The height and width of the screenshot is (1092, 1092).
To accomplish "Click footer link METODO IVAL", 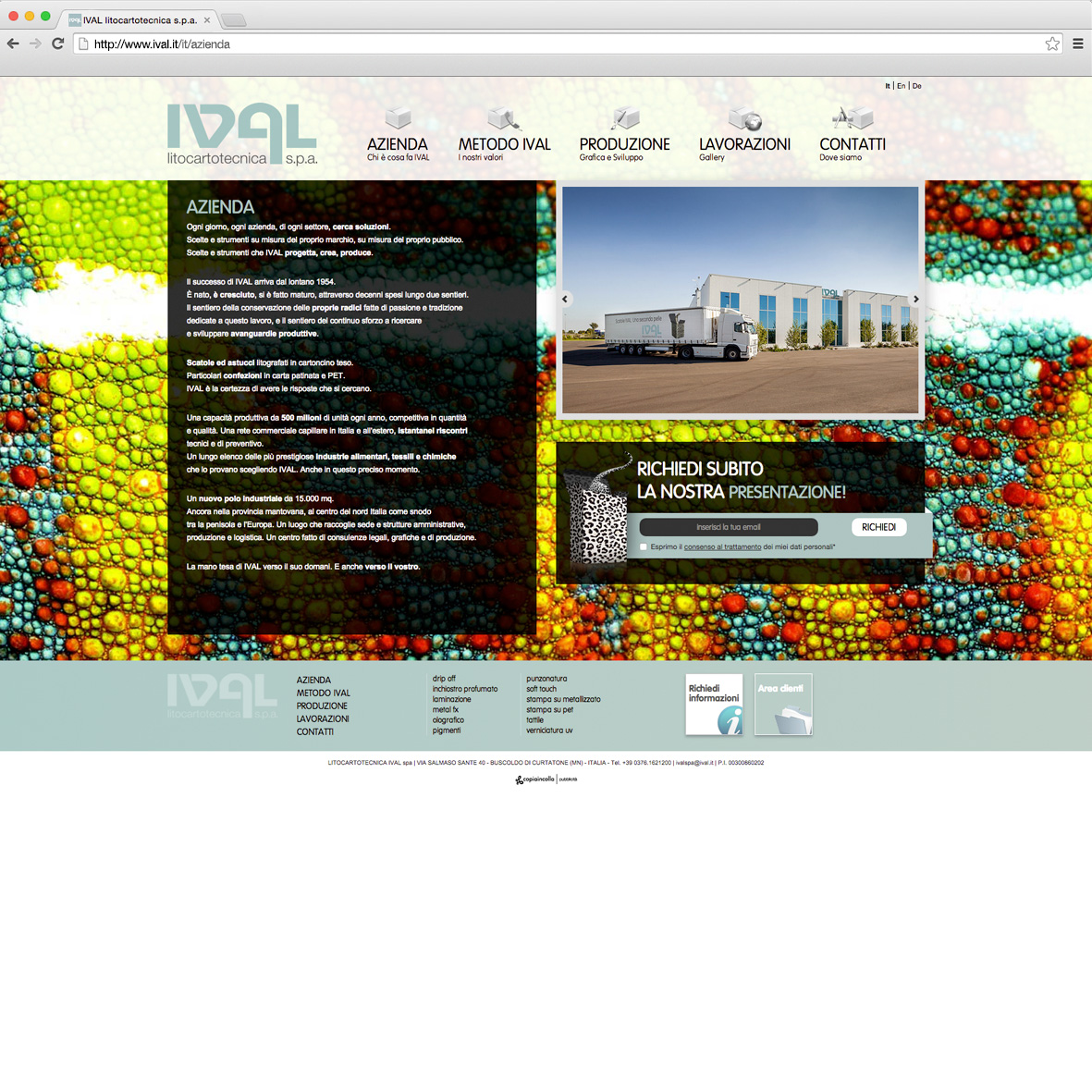I will coord(323,693).
